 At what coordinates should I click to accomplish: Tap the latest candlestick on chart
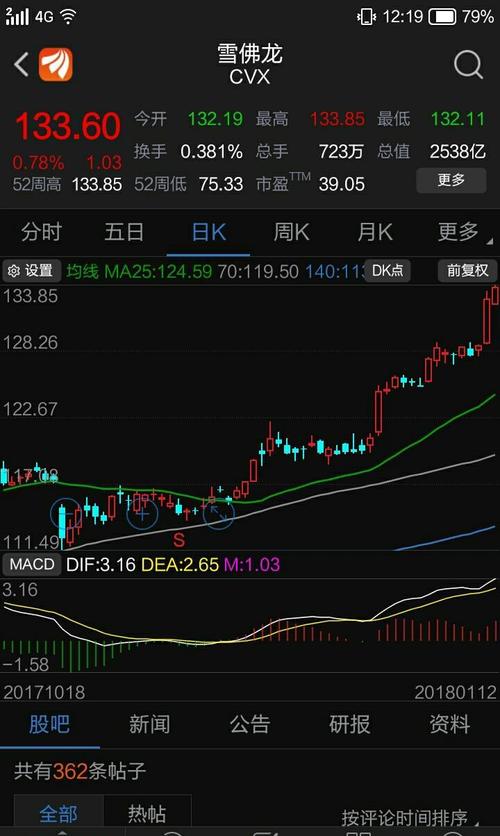pos(495,295)
